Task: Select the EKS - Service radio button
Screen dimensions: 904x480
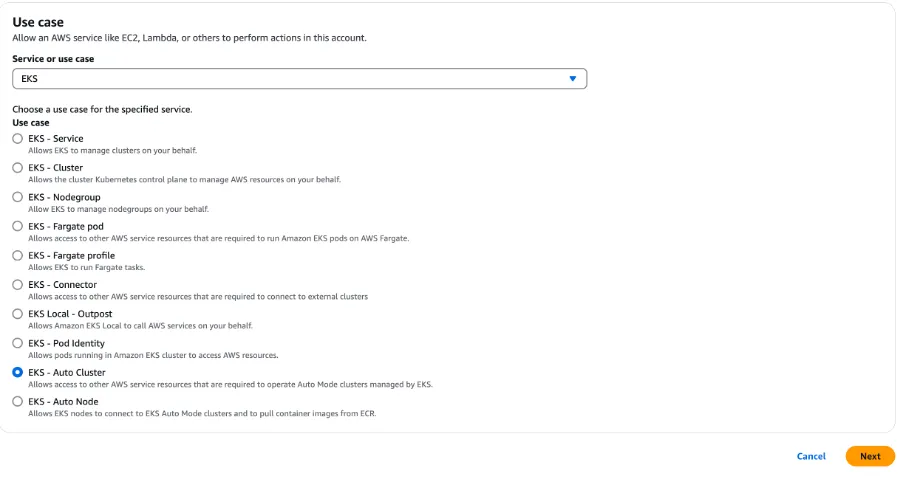Action: (x=18, y=139)
